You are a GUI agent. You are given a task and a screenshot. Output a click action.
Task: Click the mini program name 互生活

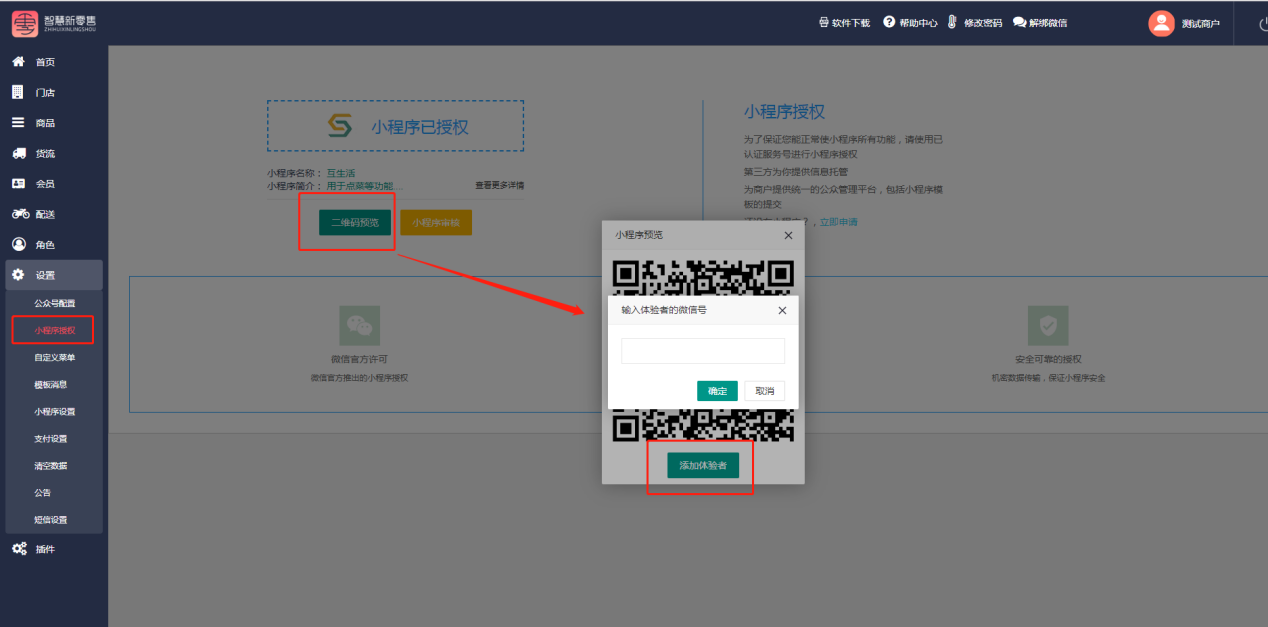[341, 173]
